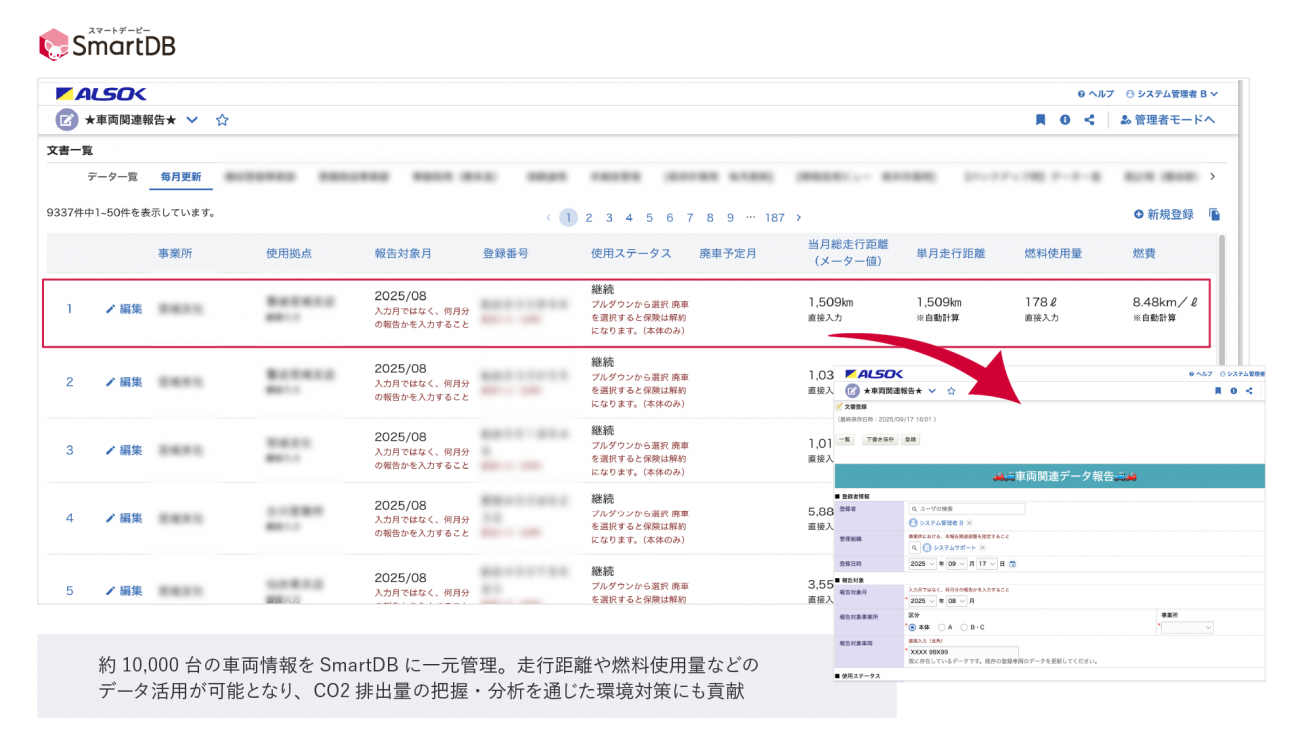Remove システム管理者 B with the x icon
The width and height of the screenshot is (1300, 731).
tap(969, 523)
